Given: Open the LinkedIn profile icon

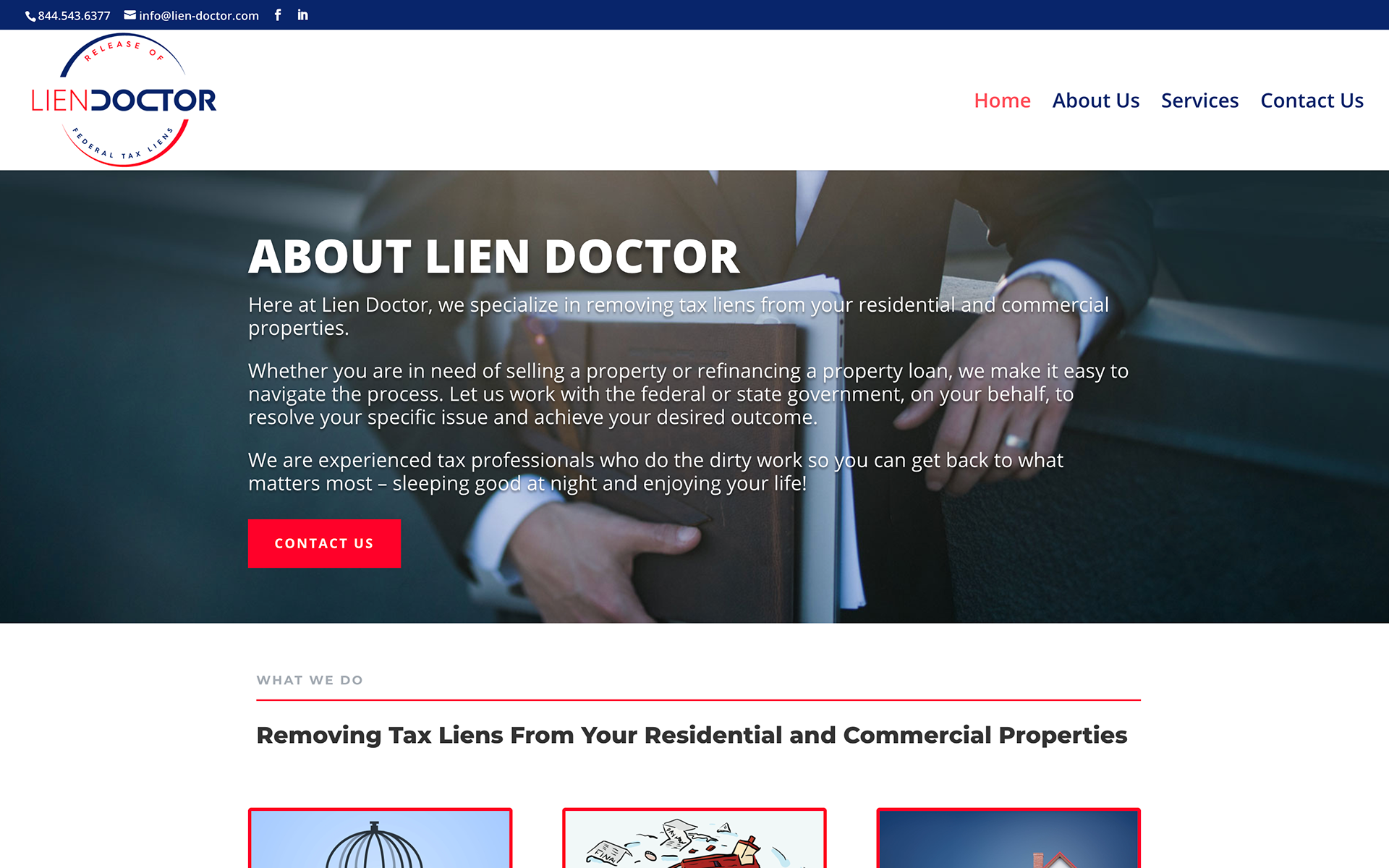Looking at the screenshot, I should pos(302,14).
